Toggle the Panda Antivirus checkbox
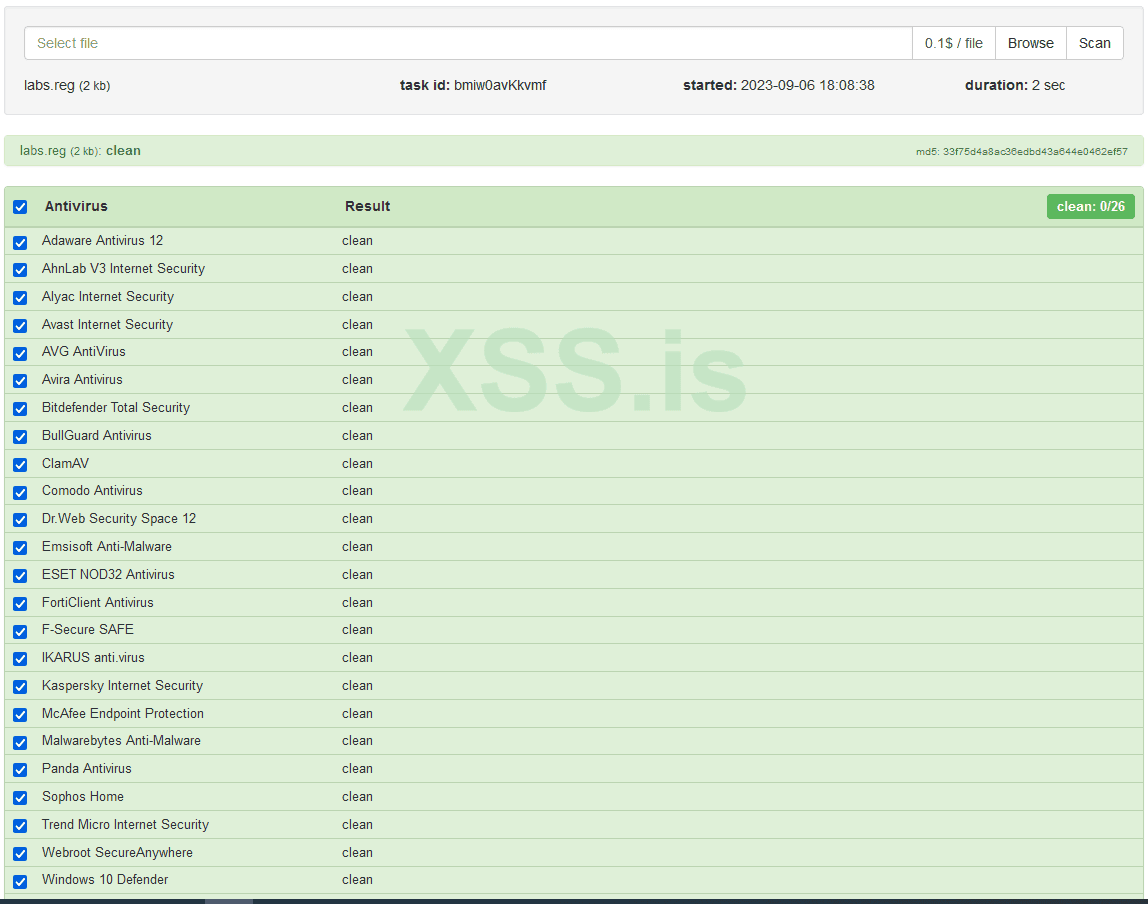The height and width of the screenshot is (904, 1148). click(x=20, y=770)
